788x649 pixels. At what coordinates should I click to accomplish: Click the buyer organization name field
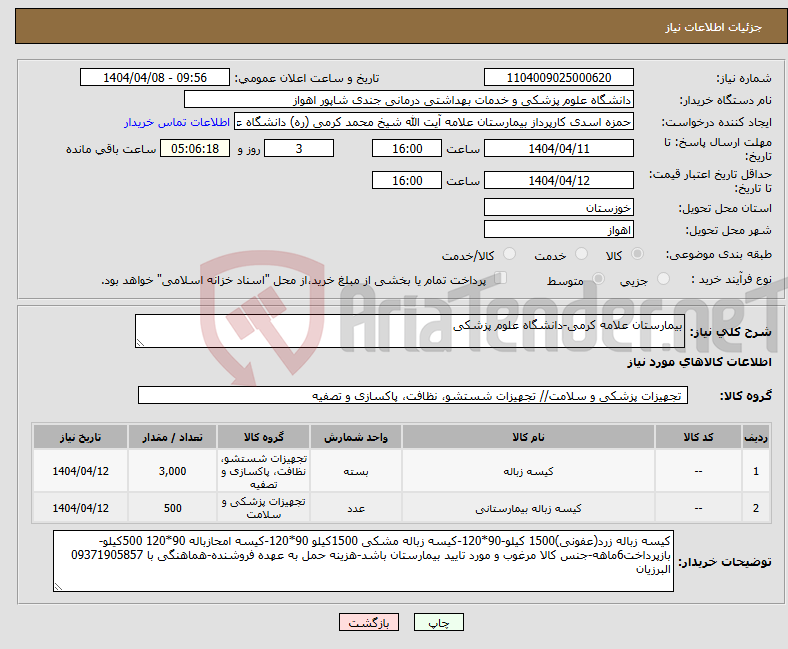tap(409, 100)
